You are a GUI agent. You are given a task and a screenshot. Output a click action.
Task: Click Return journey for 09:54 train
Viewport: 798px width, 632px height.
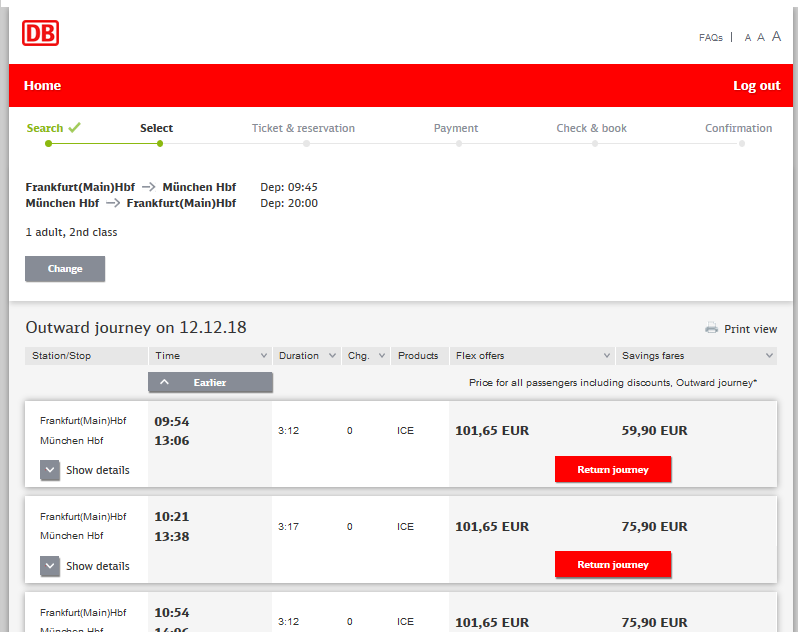(613, 469)
